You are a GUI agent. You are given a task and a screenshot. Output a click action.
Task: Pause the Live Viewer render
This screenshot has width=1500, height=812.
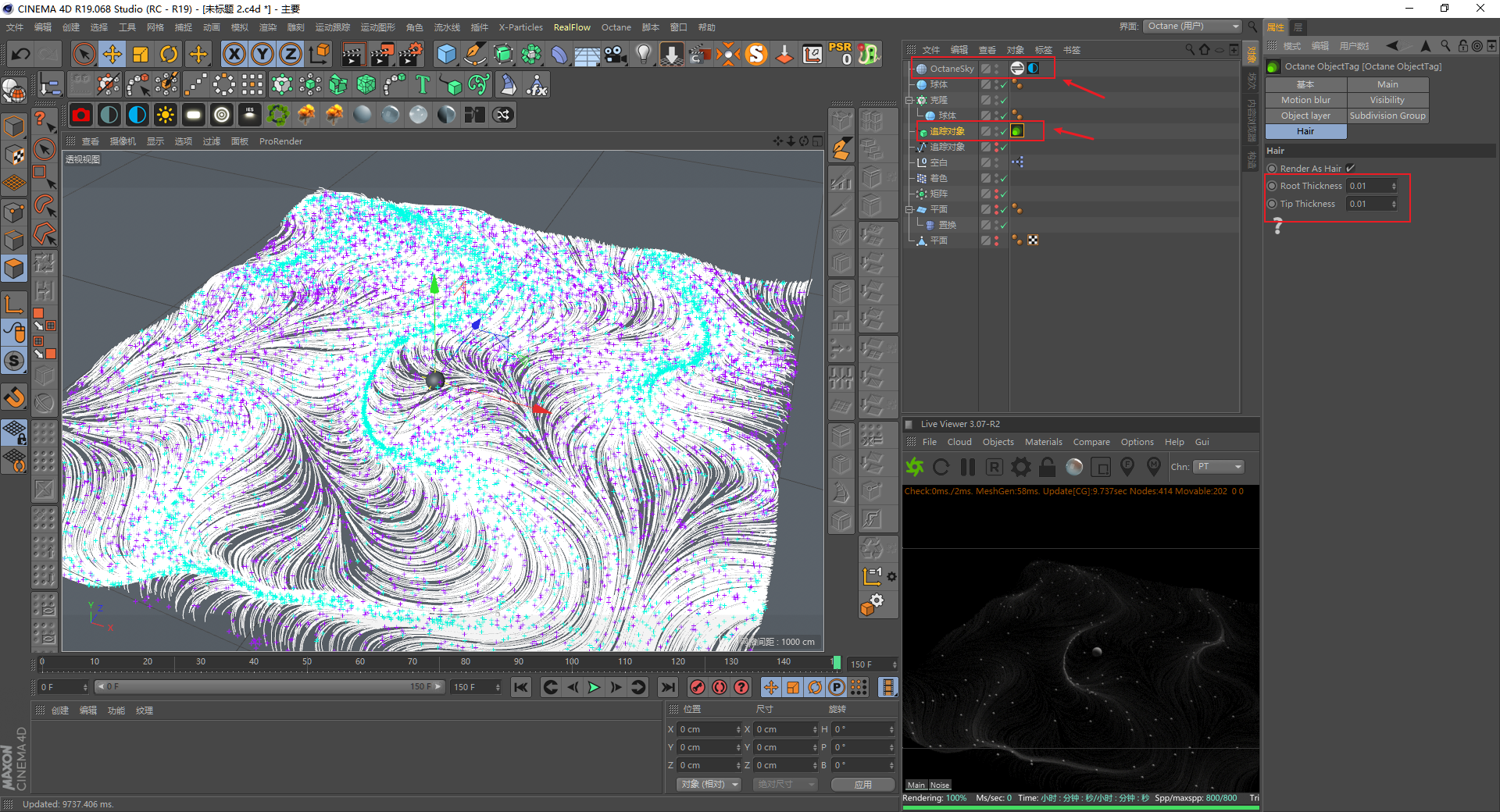pos(967,467)
